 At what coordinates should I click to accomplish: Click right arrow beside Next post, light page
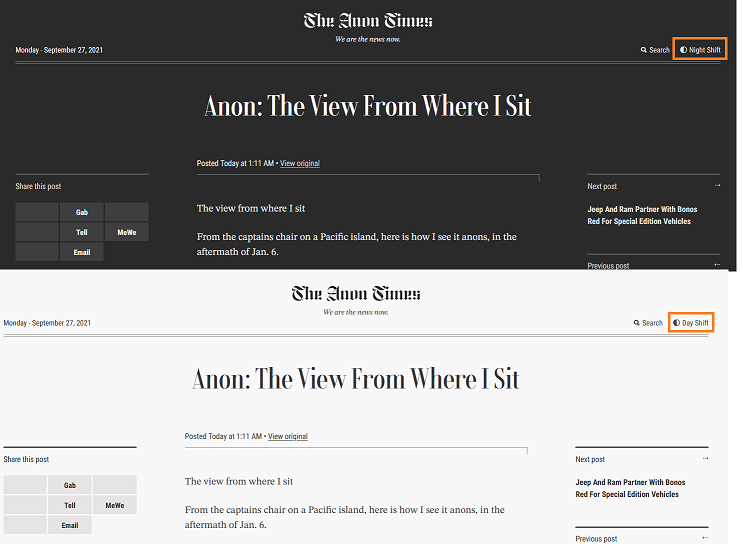705,458
